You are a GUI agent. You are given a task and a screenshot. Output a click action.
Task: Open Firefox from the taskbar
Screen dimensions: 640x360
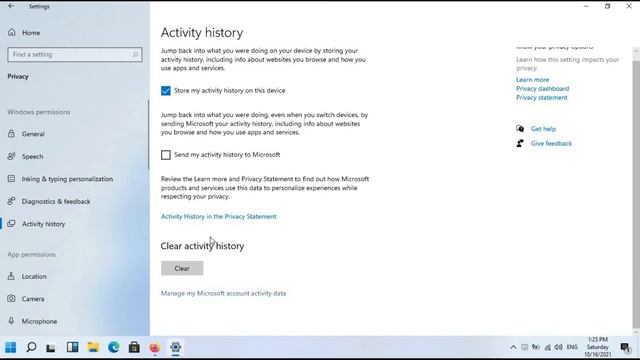(155, 347)
